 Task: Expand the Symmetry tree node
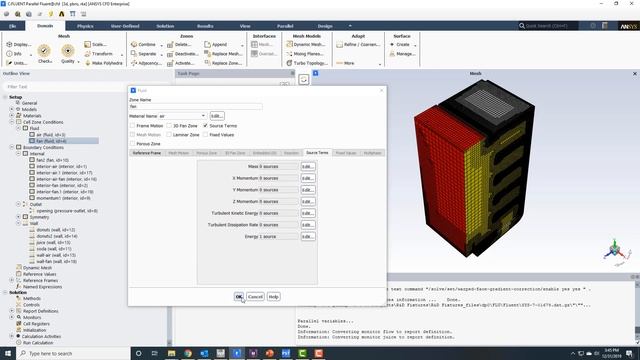click(x=18, y=217)
